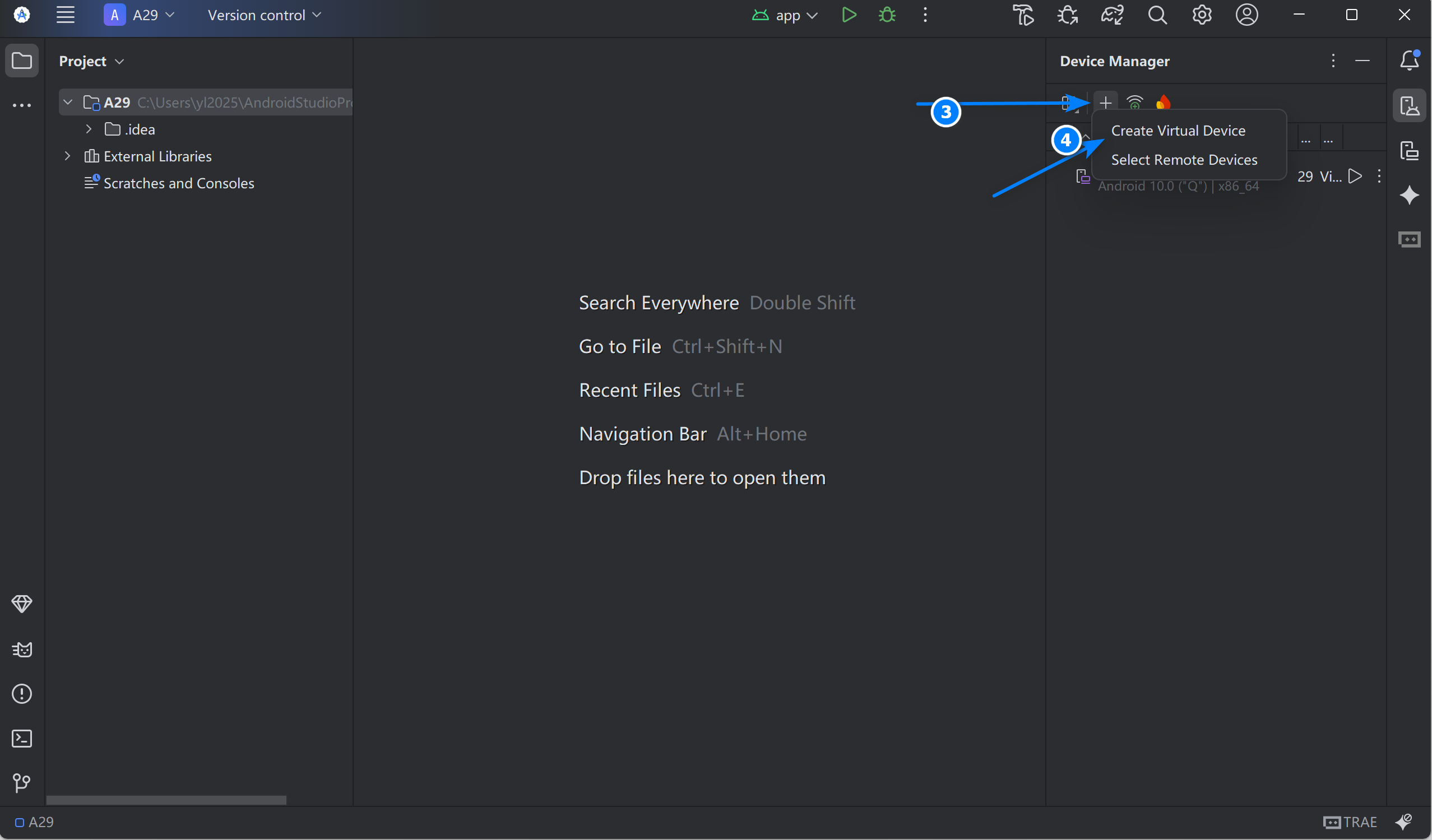
Task: Open the Terminal tool window
Action: 22,738
